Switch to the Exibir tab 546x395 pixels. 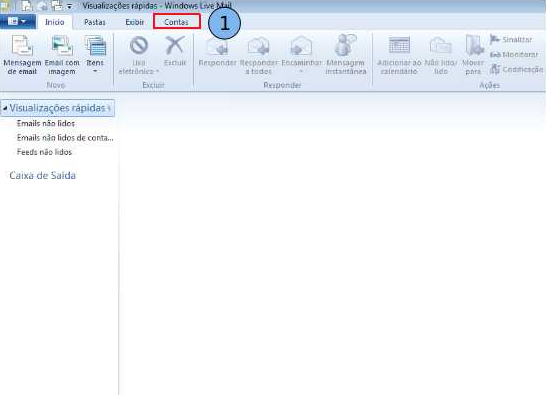[135, 22]
